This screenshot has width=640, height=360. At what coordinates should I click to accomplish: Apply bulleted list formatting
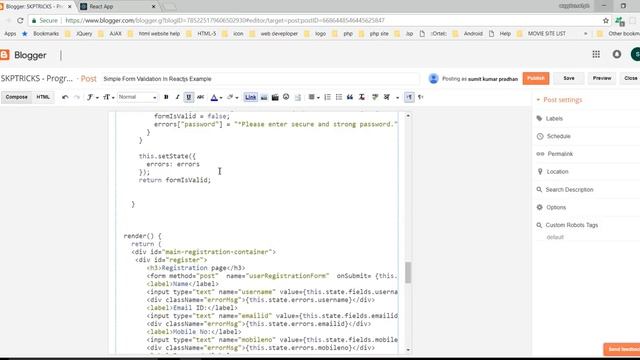pyautogui.click(x=339, y=97)
